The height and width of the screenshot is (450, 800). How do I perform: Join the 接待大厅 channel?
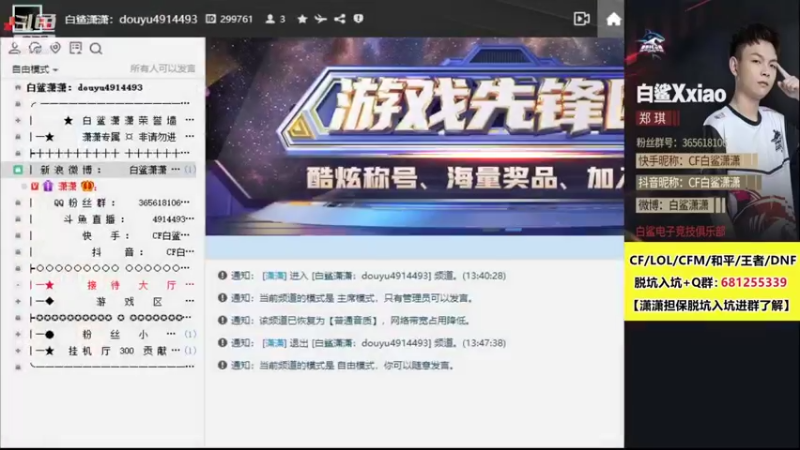coord(105,285)
